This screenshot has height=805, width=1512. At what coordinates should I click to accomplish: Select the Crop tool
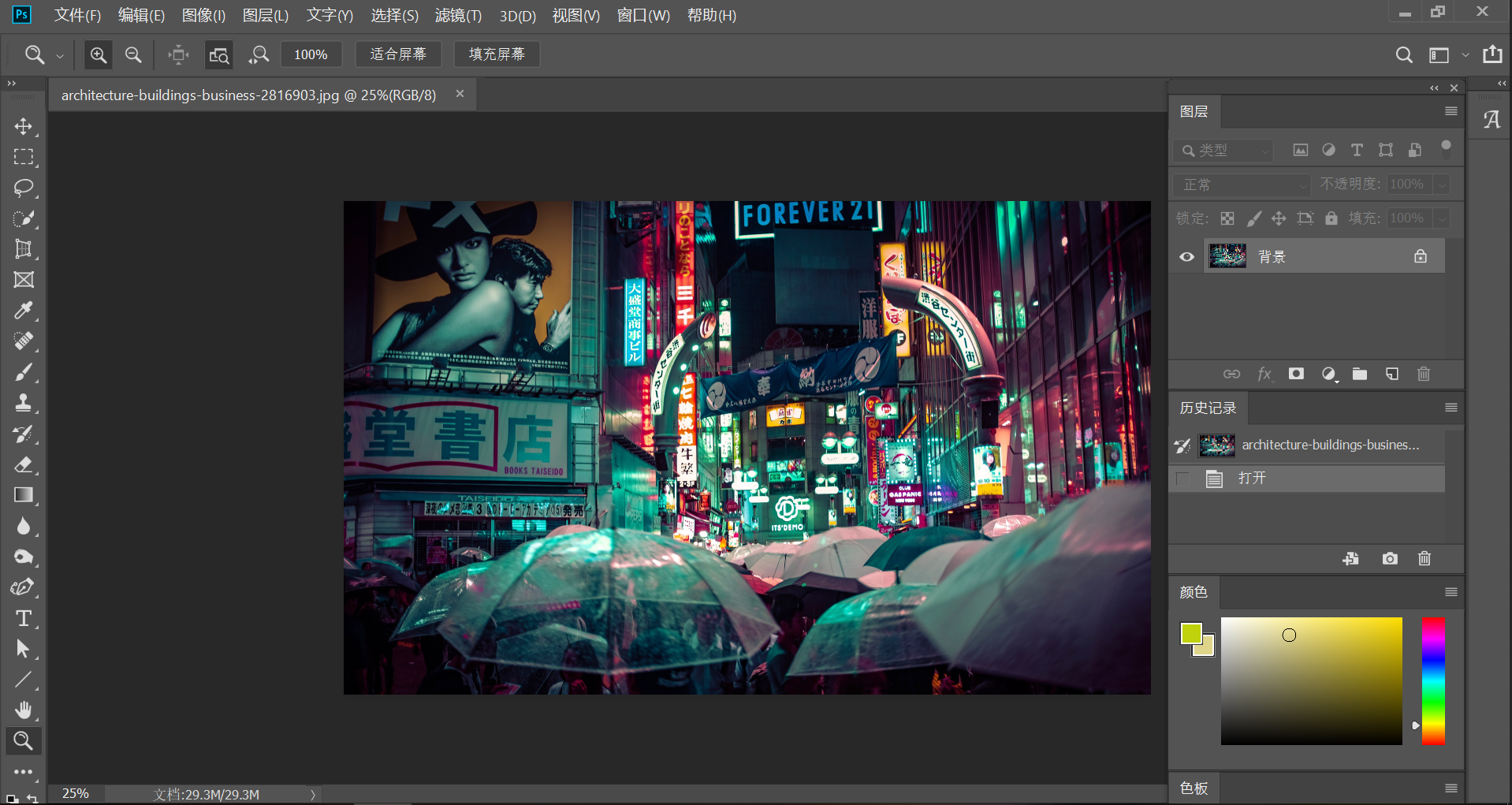[x=24, y=249]
